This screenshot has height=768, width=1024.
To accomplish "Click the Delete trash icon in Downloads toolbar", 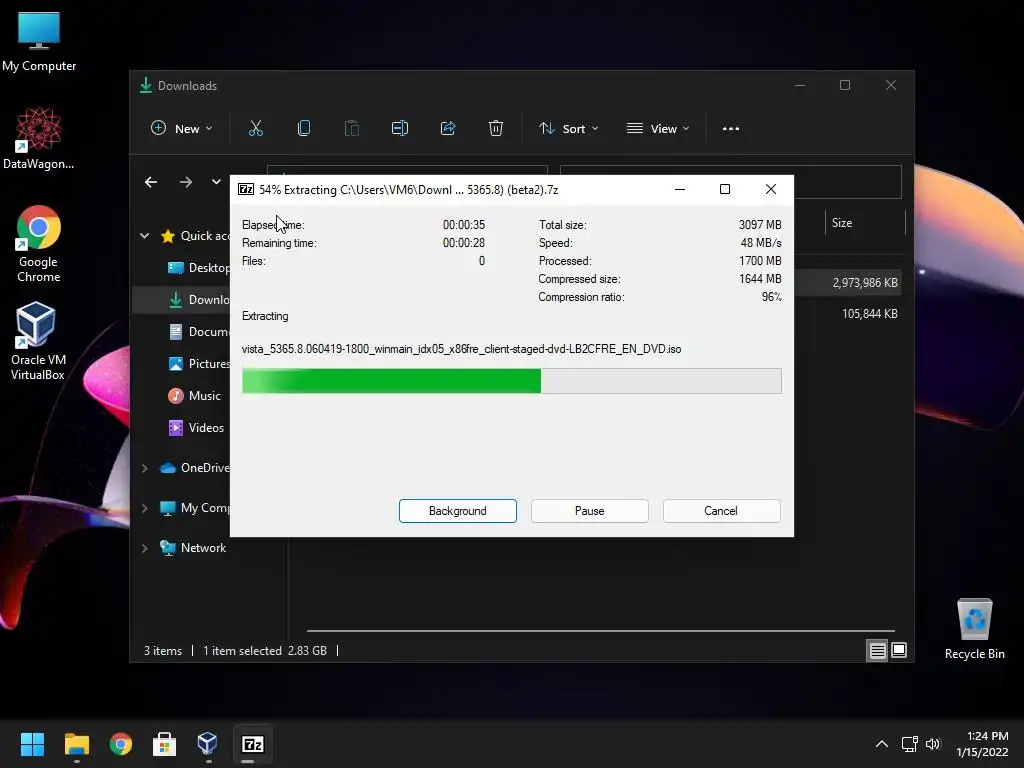I will pyautogui.click(x=496, y=129).
